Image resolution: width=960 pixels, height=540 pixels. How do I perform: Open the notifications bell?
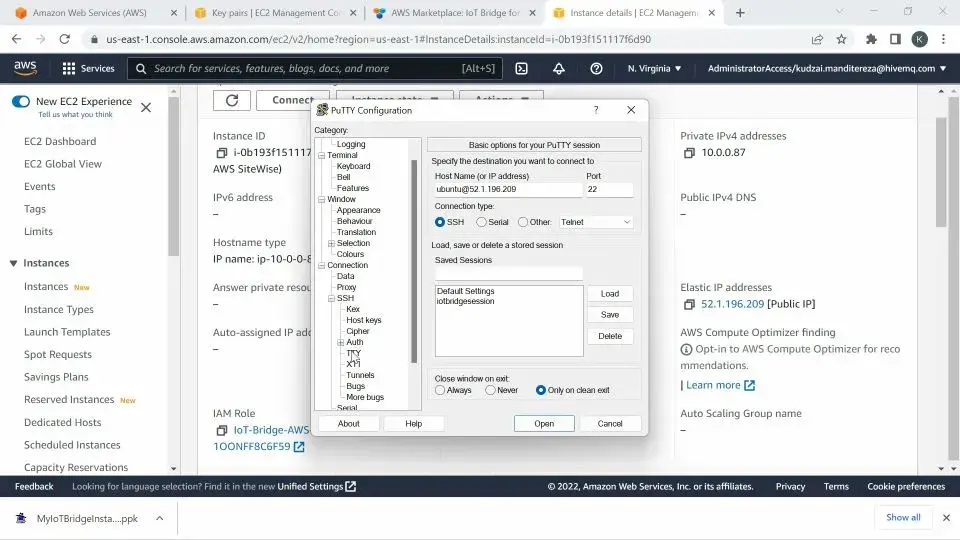point(559,69)
